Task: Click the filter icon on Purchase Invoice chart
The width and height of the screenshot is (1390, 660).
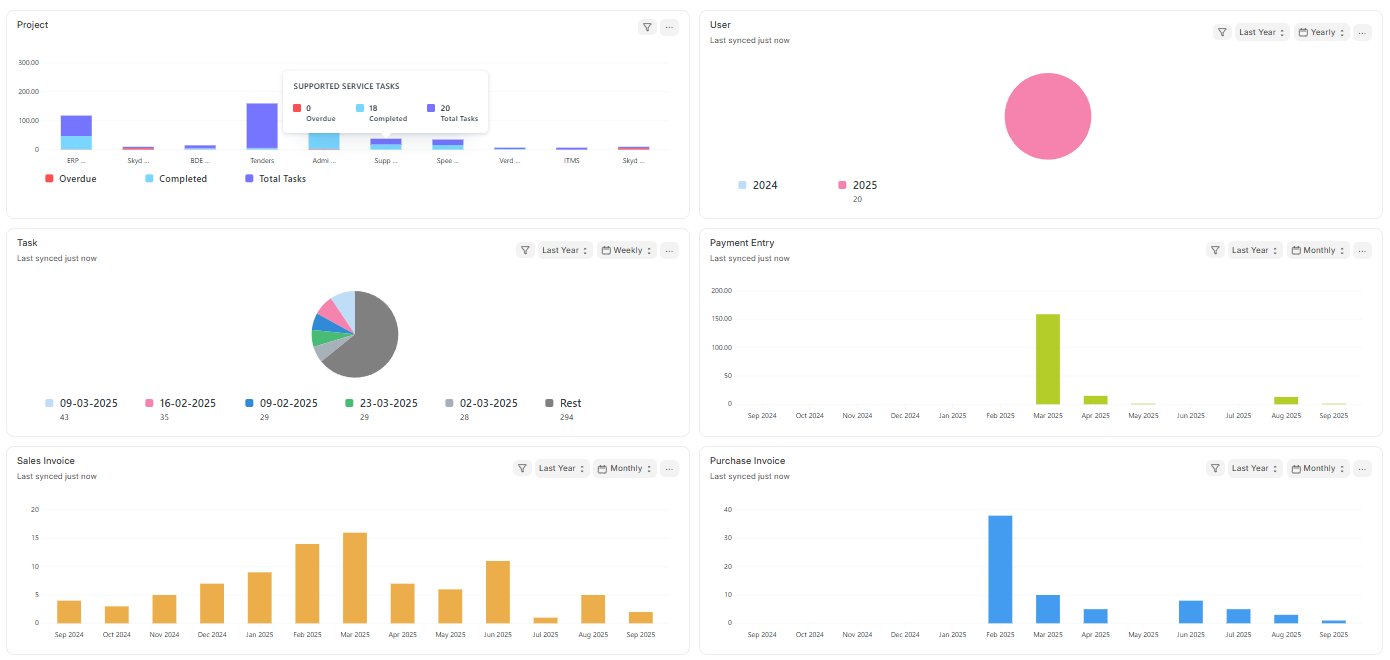Action: click(1215, 468)
